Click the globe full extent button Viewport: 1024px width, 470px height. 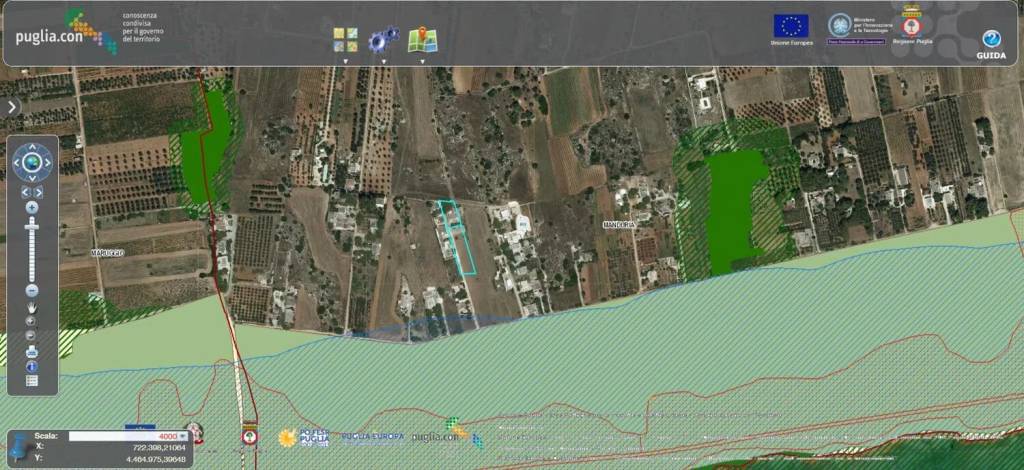pos(32,161)
